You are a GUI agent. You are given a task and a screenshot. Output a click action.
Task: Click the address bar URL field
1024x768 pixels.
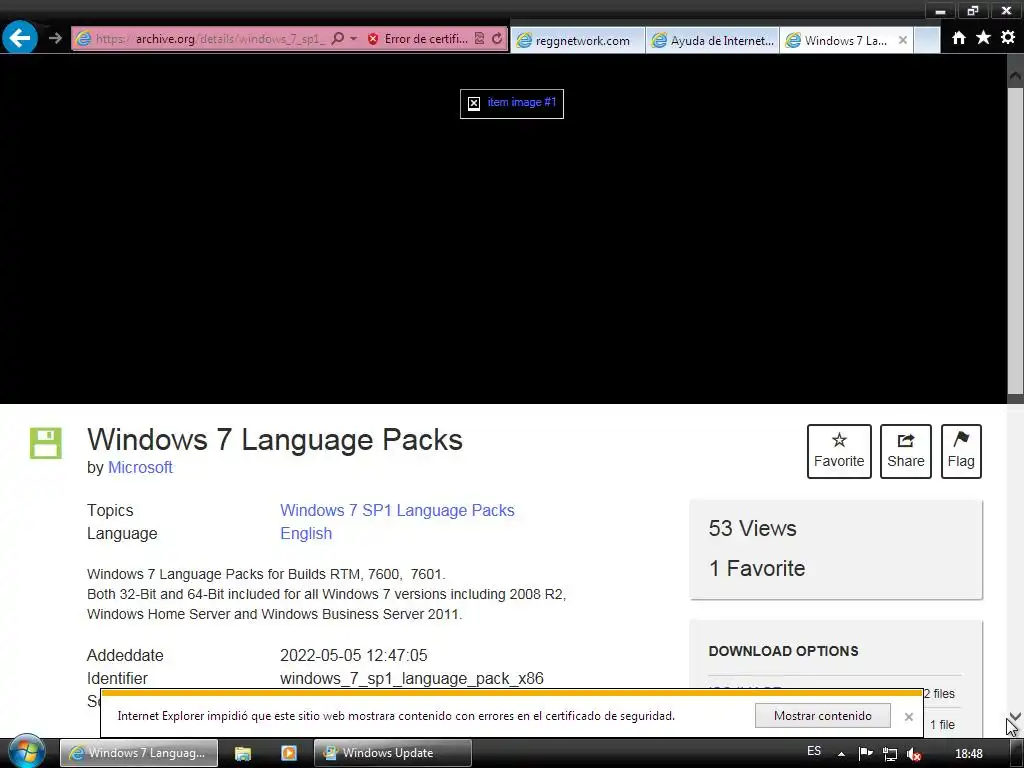point(209,39)
